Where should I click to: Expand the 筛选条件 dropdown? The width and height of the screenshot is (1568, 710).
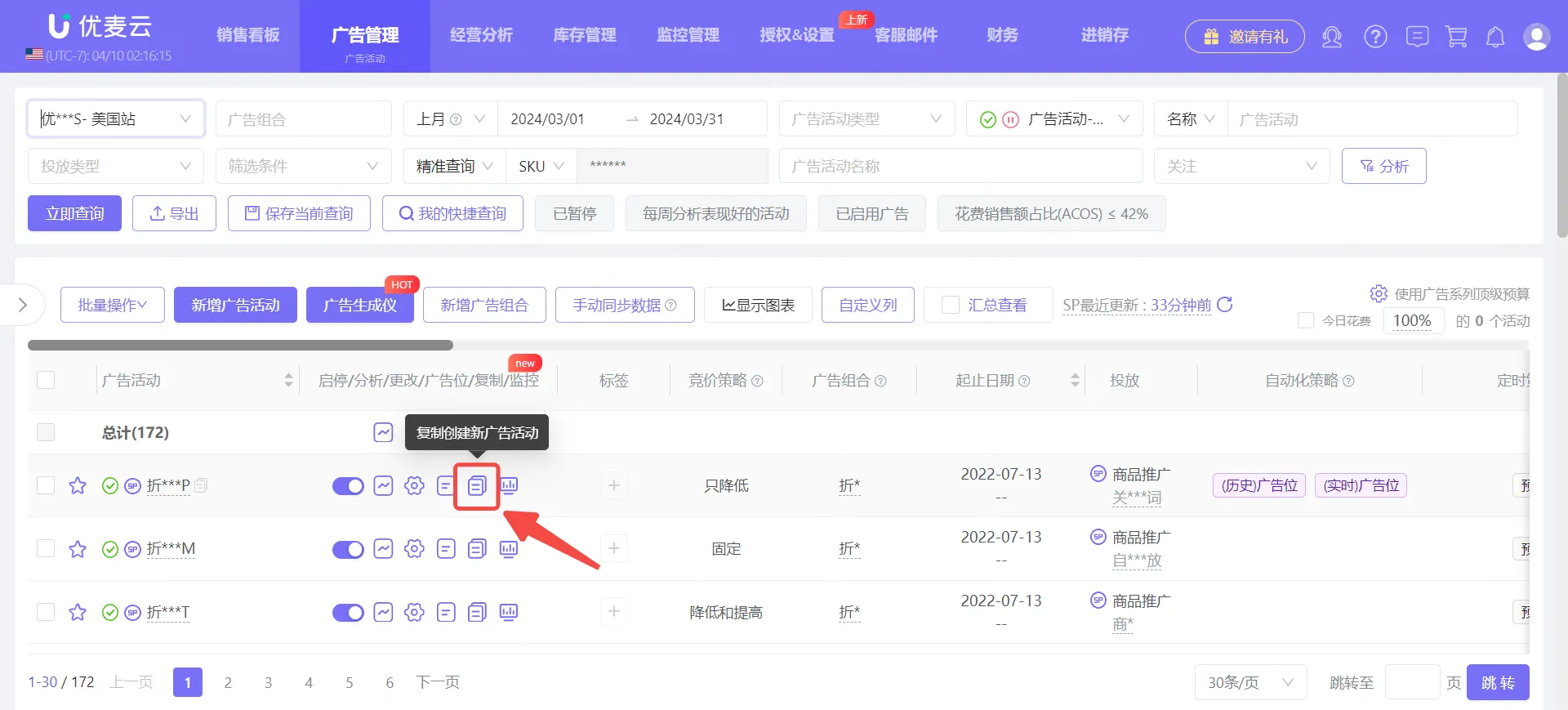tap(304, 166)
